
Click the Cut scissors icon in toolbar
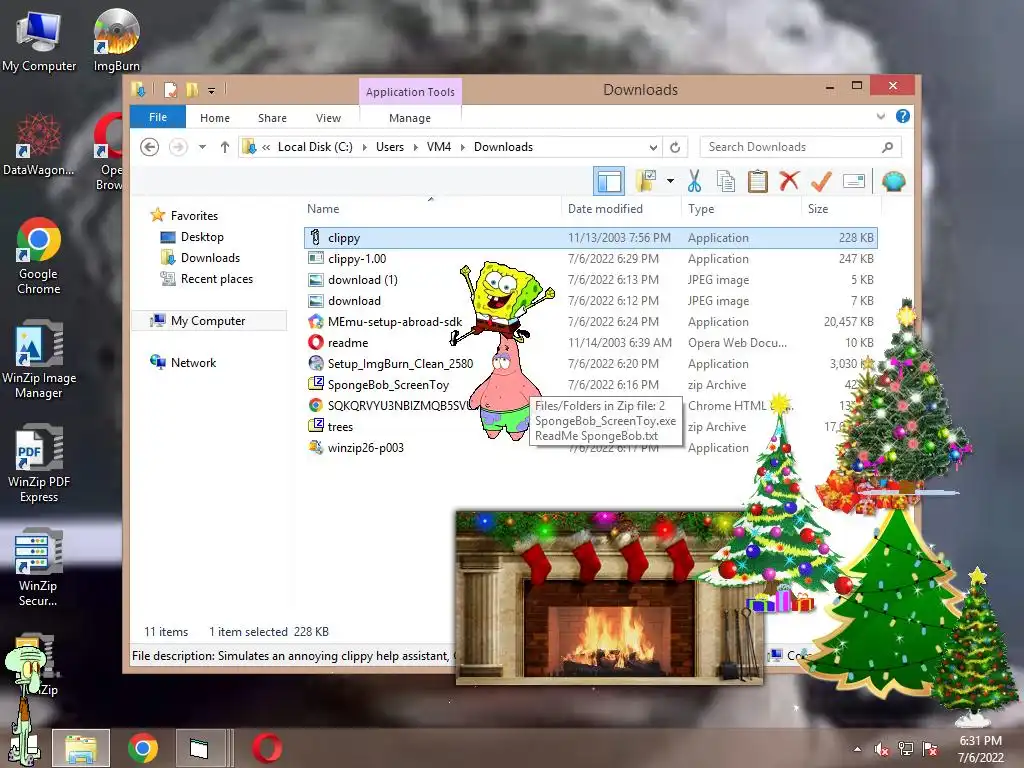[694, 181]
